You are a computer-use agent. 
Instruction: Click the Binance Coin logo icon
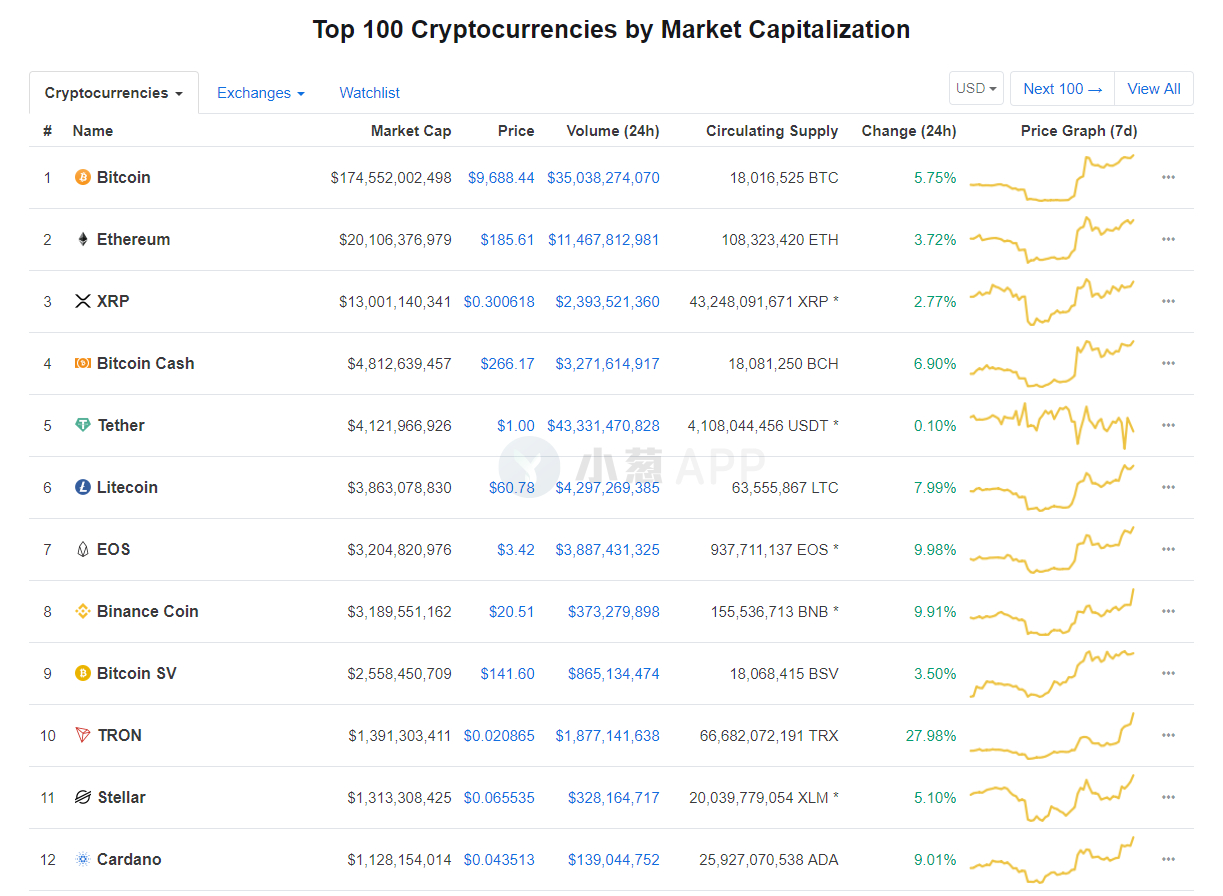point(83,612)
